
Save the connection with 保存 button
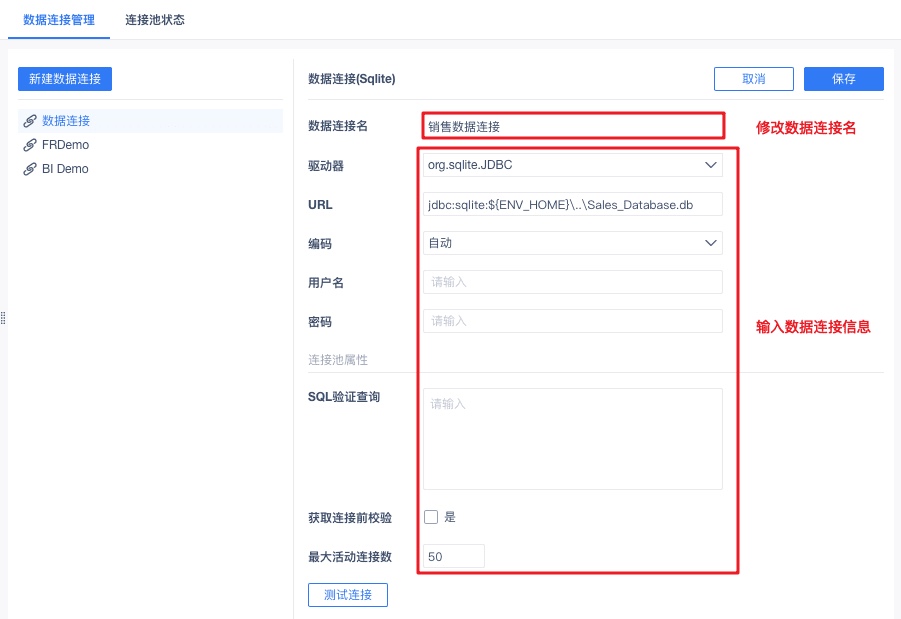[844, 79]
